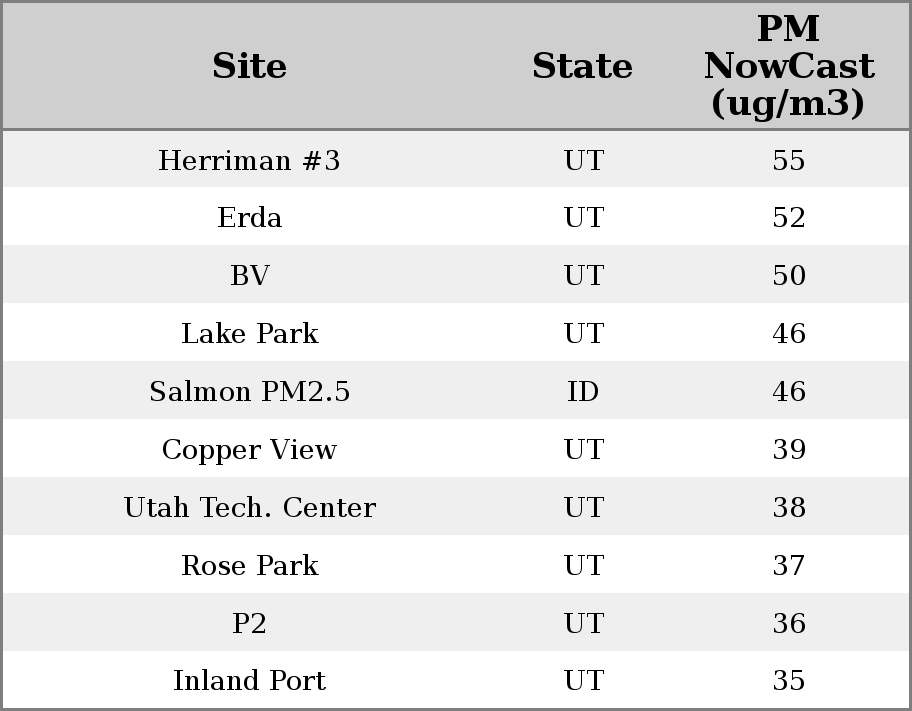Click the Utah Tech. Center site name
Image resolution: width=912 pixels, height=711 pixels.
(249, 508)
